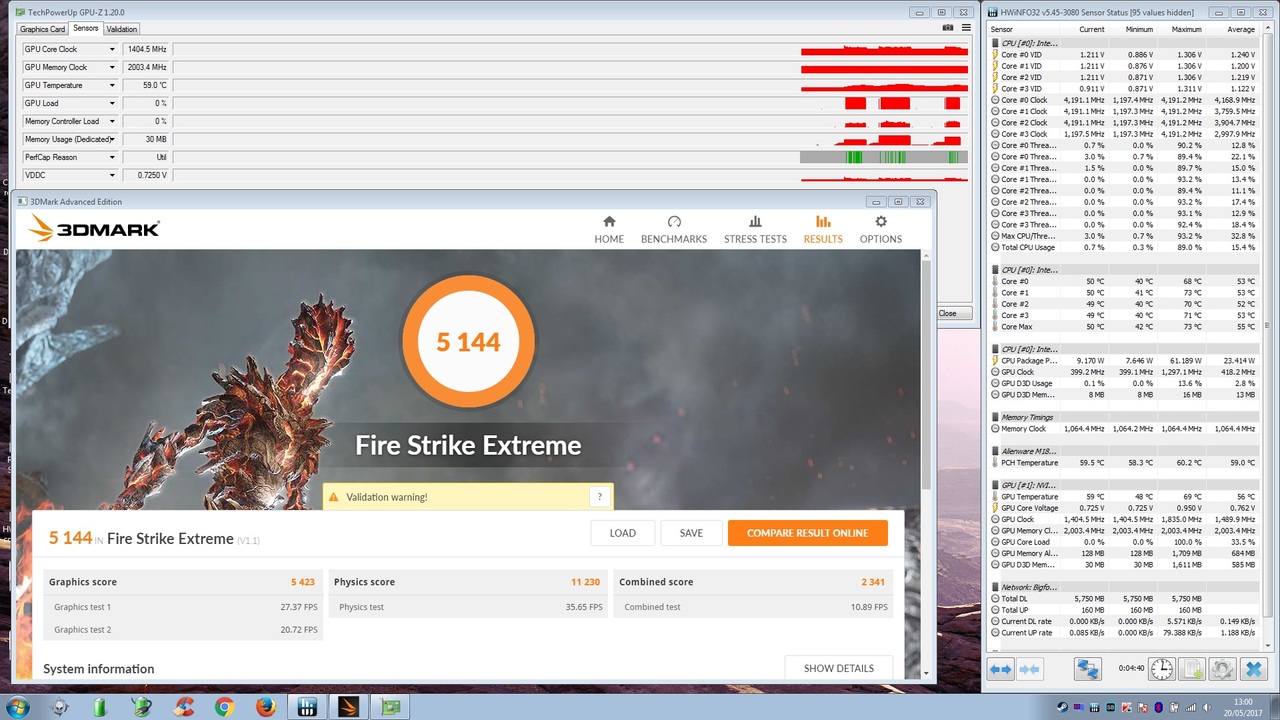
Task: Switch to GPU-Z Validation tab
Action: 122,29
